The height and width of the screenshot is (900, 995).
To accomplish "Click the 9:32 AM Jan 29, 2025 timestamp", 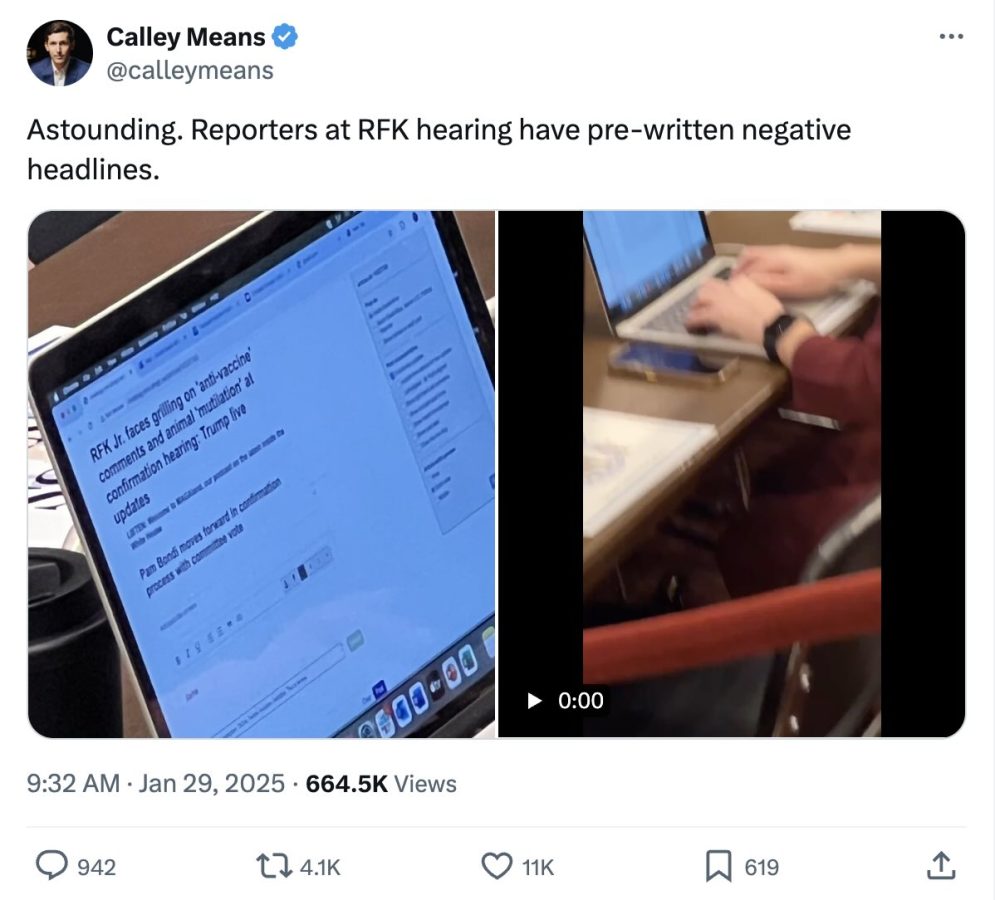I will [x=155, y=783].
